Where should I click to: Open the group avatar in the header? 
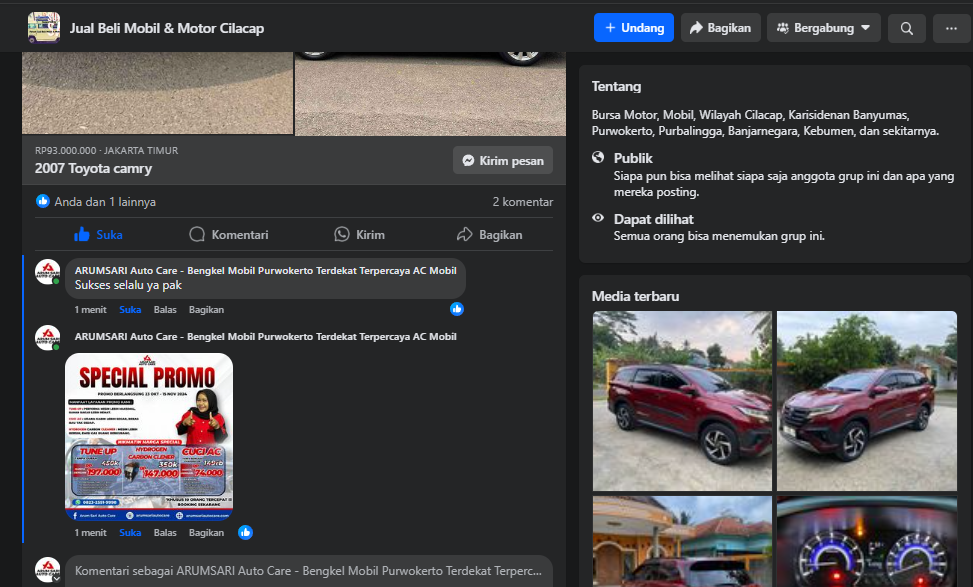[x=44, y=28]
